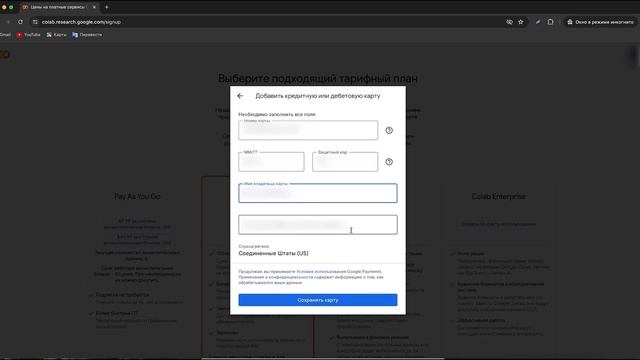This screenshot has width=640, height=360.
Task: Open the YouTube bookmark
Action: [29, 35]
